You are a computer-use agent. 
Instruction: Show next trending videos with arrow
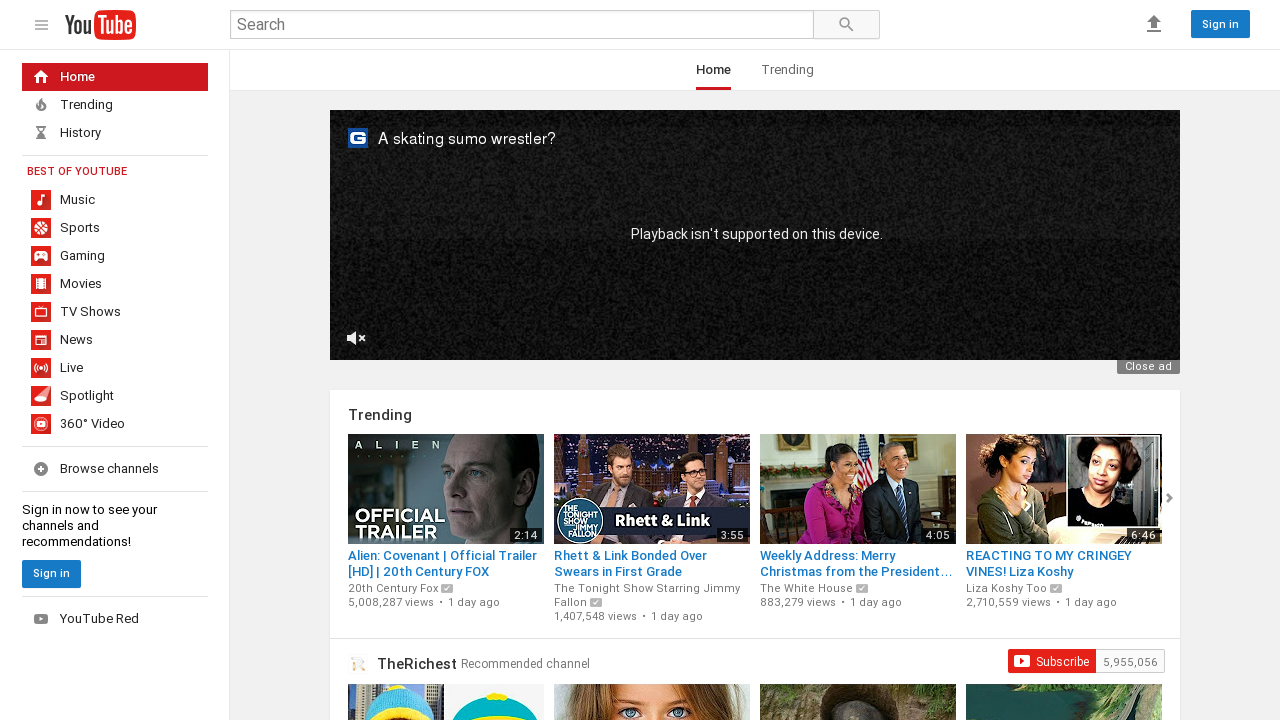pyautogui.click(x=1169, y=498)
